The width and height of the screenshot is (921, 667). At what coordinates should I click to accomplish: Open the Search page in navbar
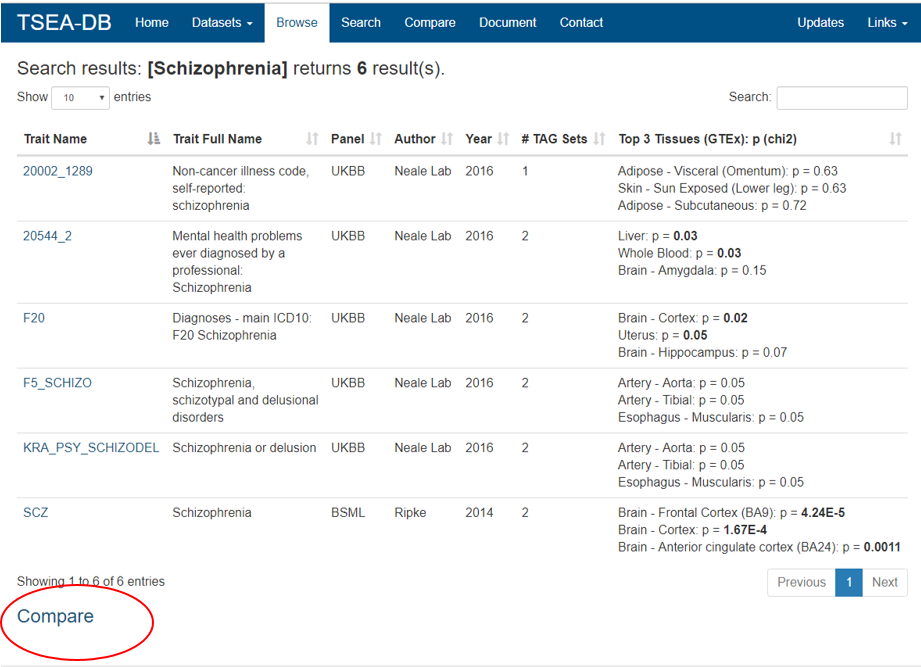(x=360, y=22)
